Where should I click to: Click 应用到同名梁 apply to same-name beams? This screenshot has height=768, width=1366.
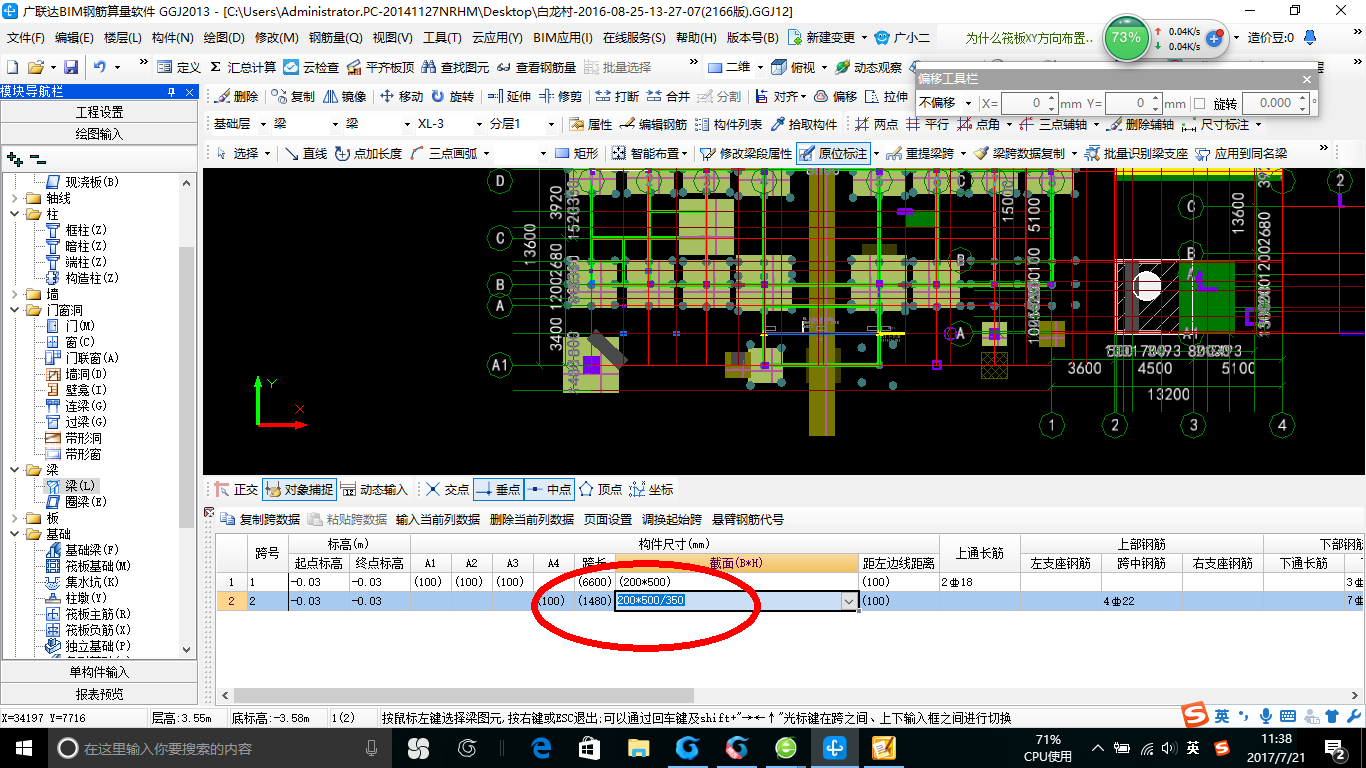(1241, 154)
